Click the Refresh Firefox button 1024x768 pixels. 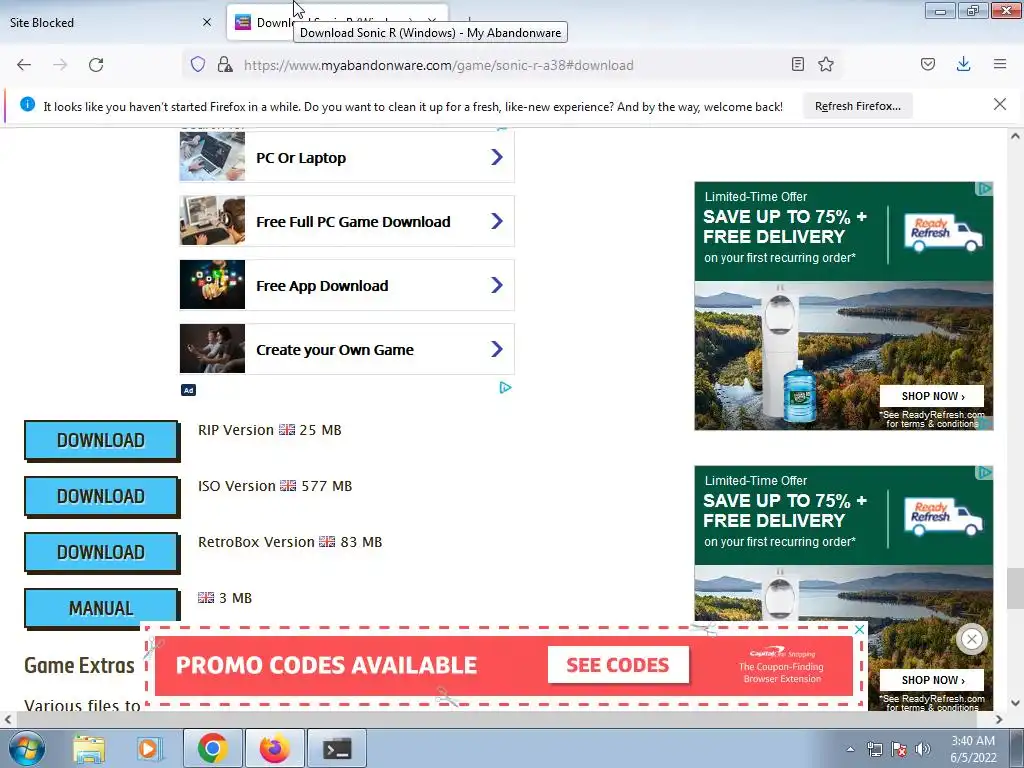coord(857,106)
